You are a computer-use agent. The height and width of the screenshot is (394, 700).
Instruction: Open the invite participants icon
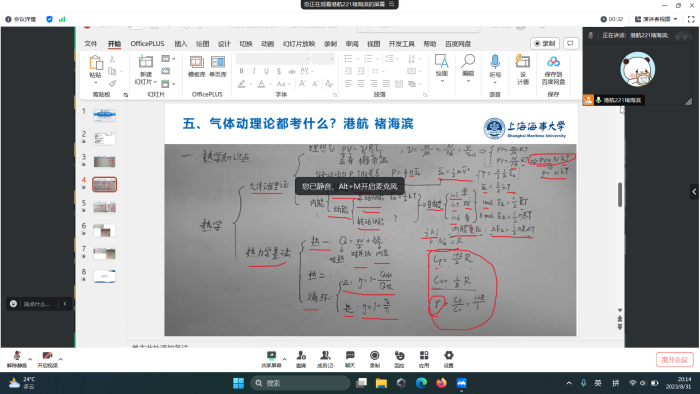click(301, 359)
